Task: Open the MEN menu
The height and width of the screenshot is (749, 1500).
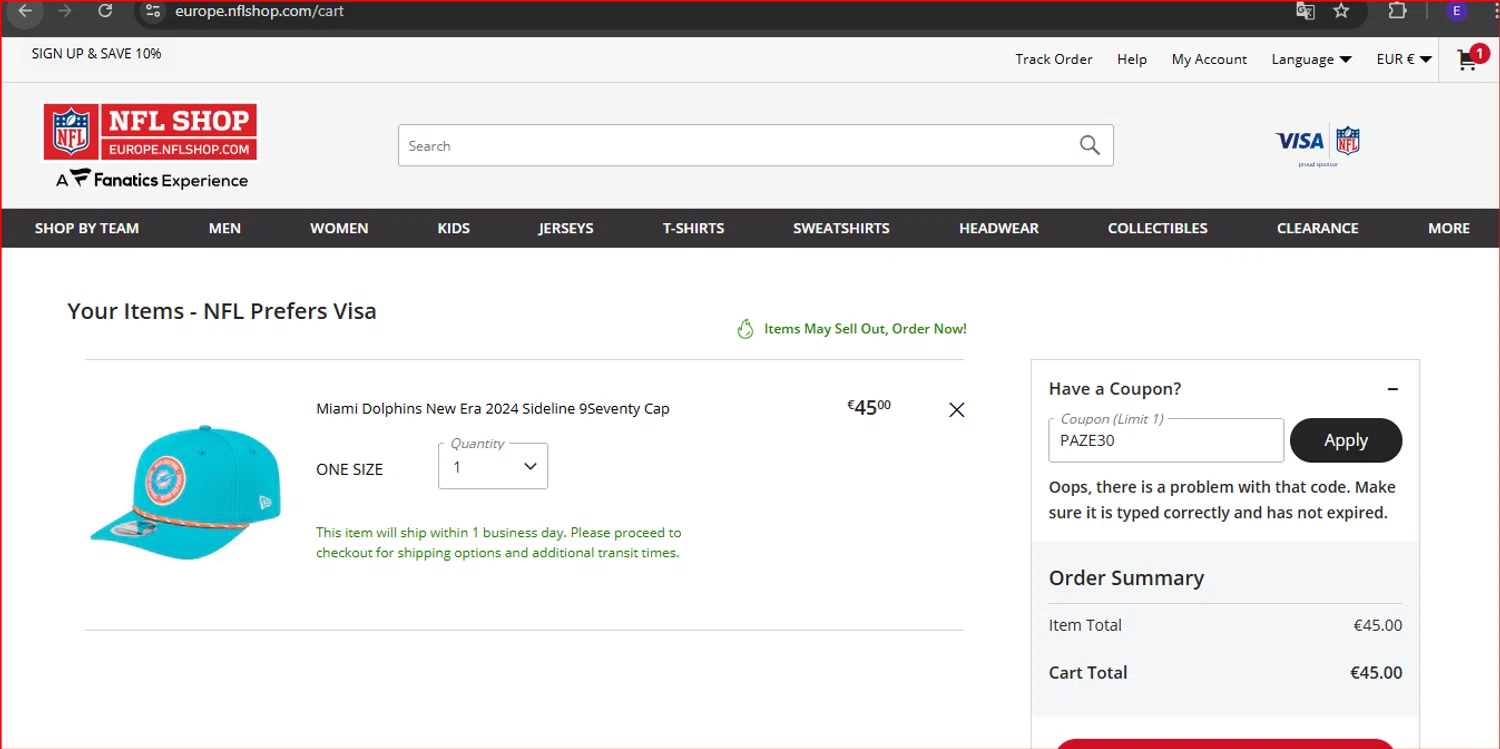Action: click(225, 228)
